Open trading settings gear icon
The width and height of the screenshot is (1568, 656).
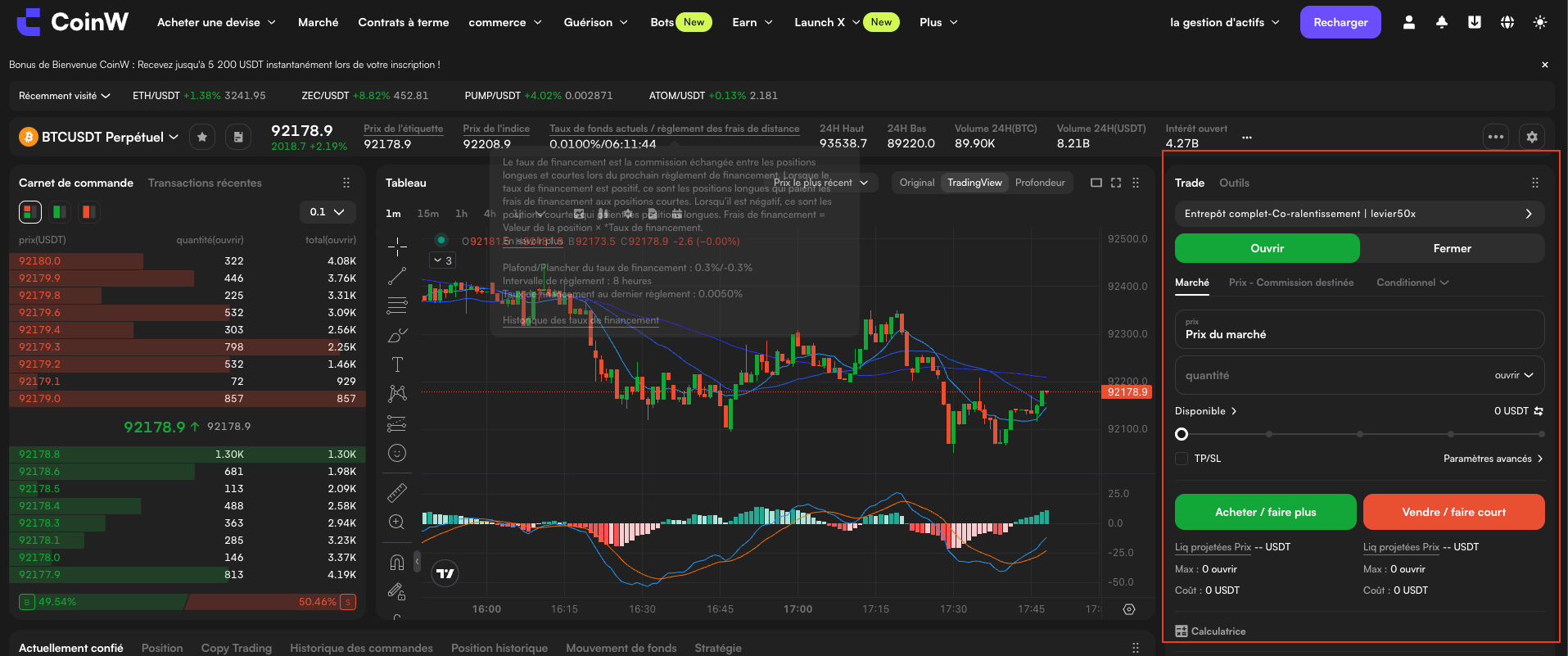click(x=1532, y=137)
